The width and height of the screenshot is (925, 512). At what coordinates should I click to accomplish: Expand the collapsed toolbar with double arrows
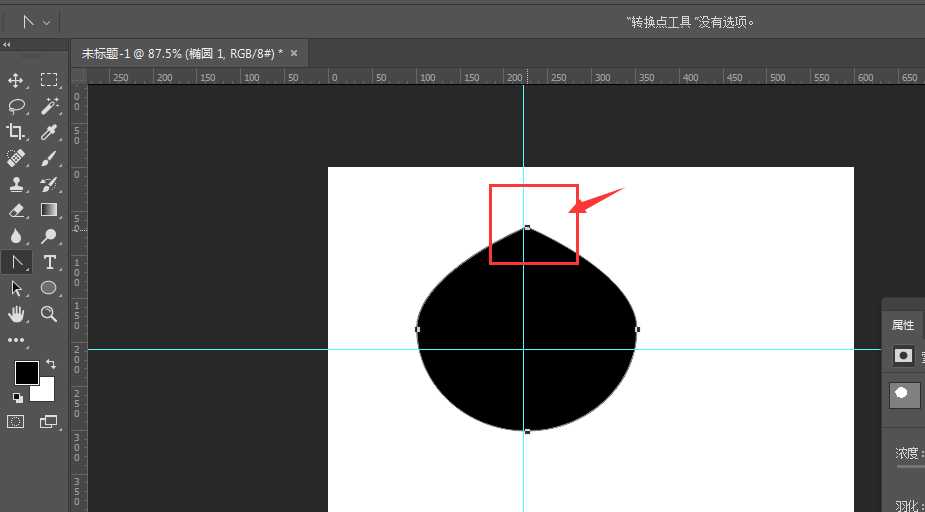(x=7, y=45)
